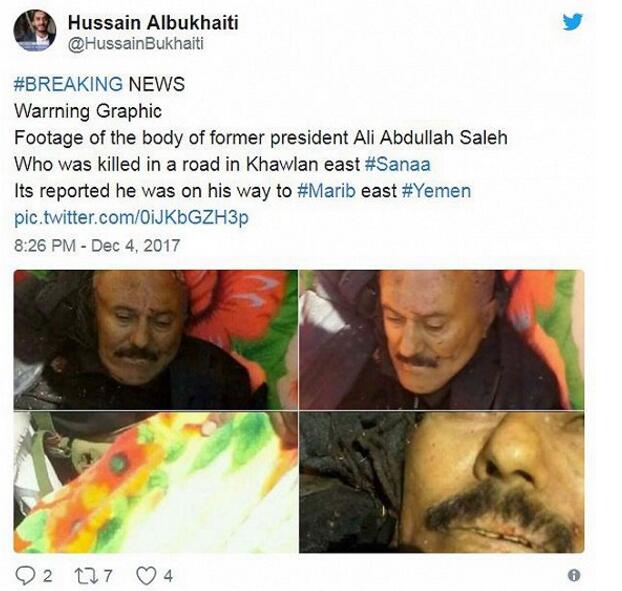Click the Twitter bird logo
Screen dimensions: 622x591
point(572,21)
